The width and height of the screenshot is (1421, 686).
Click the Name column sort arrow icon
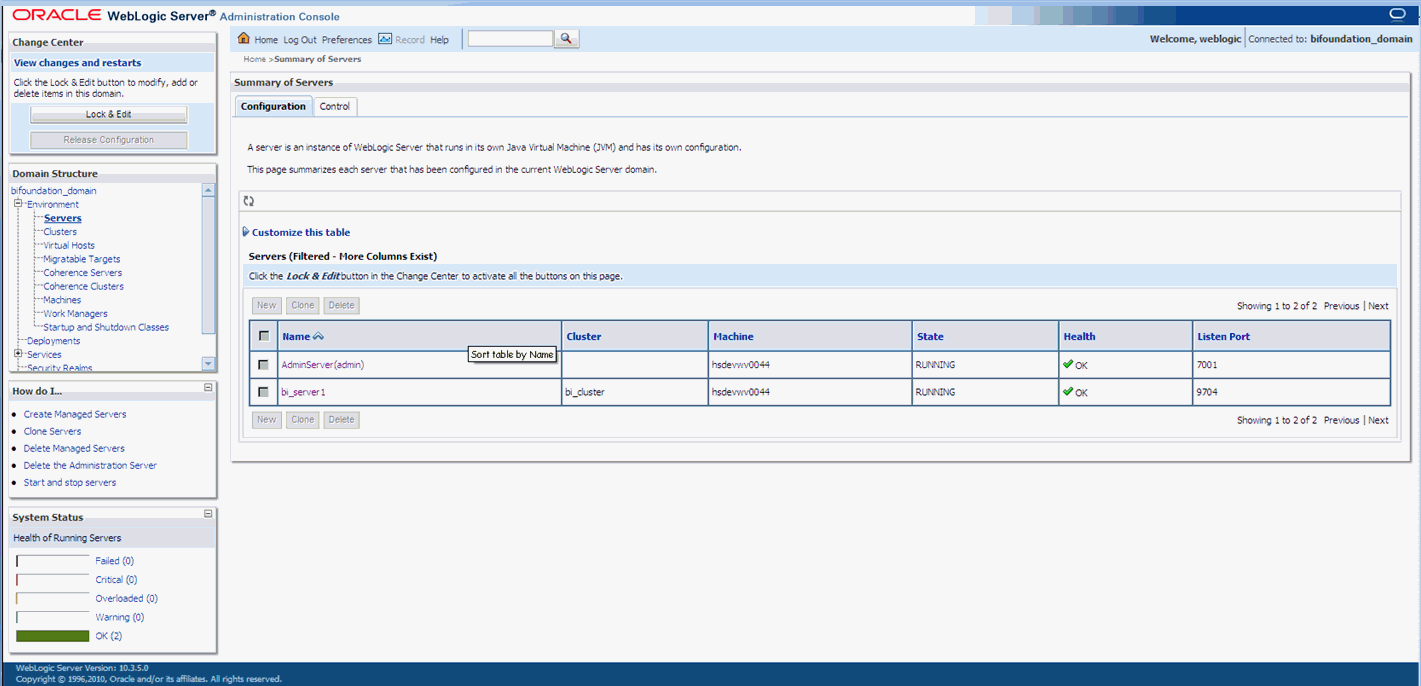319,337
